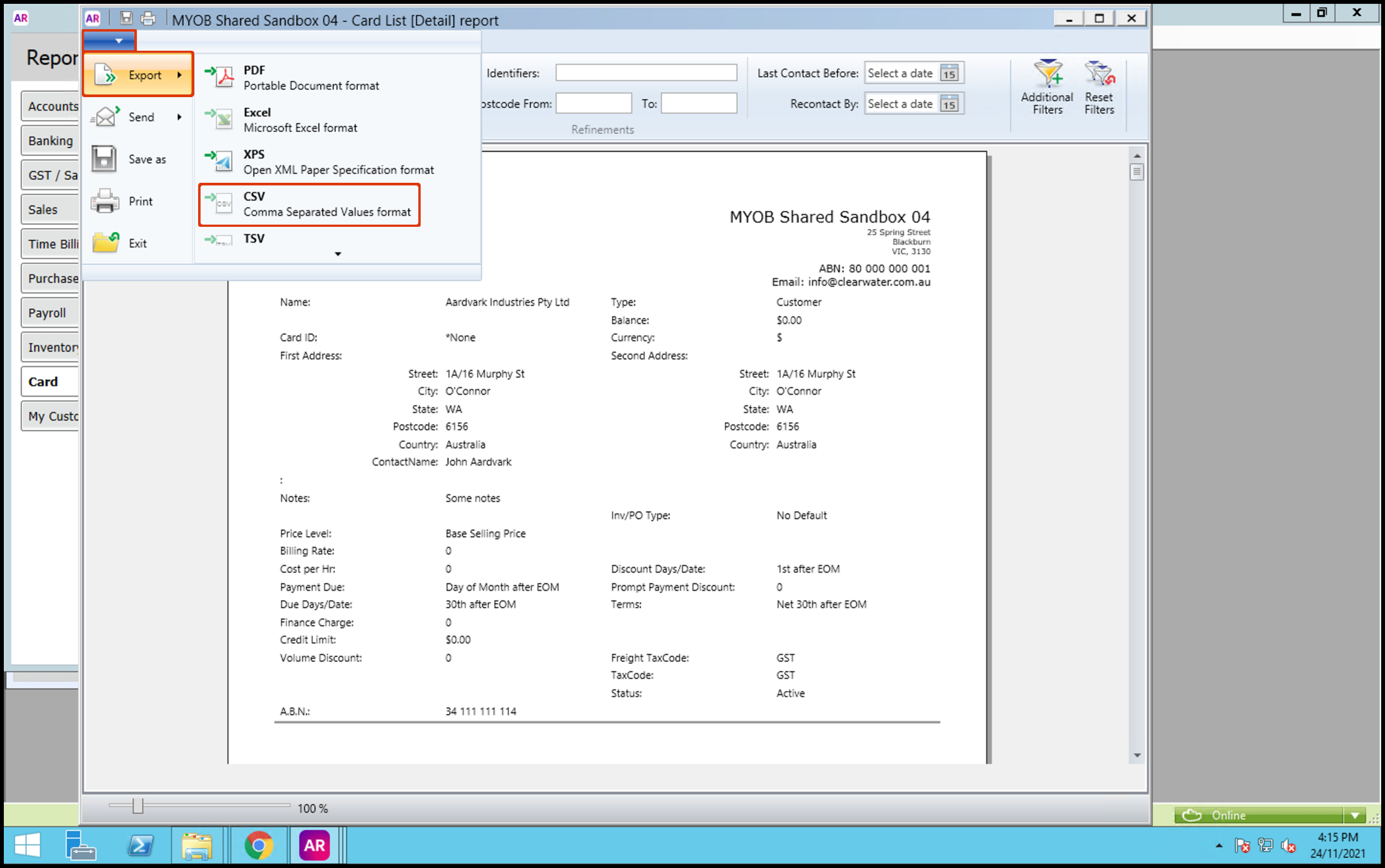Click the Identifiers input field
This screenshot has width=1385, height=868.
[x=646, y=73]
